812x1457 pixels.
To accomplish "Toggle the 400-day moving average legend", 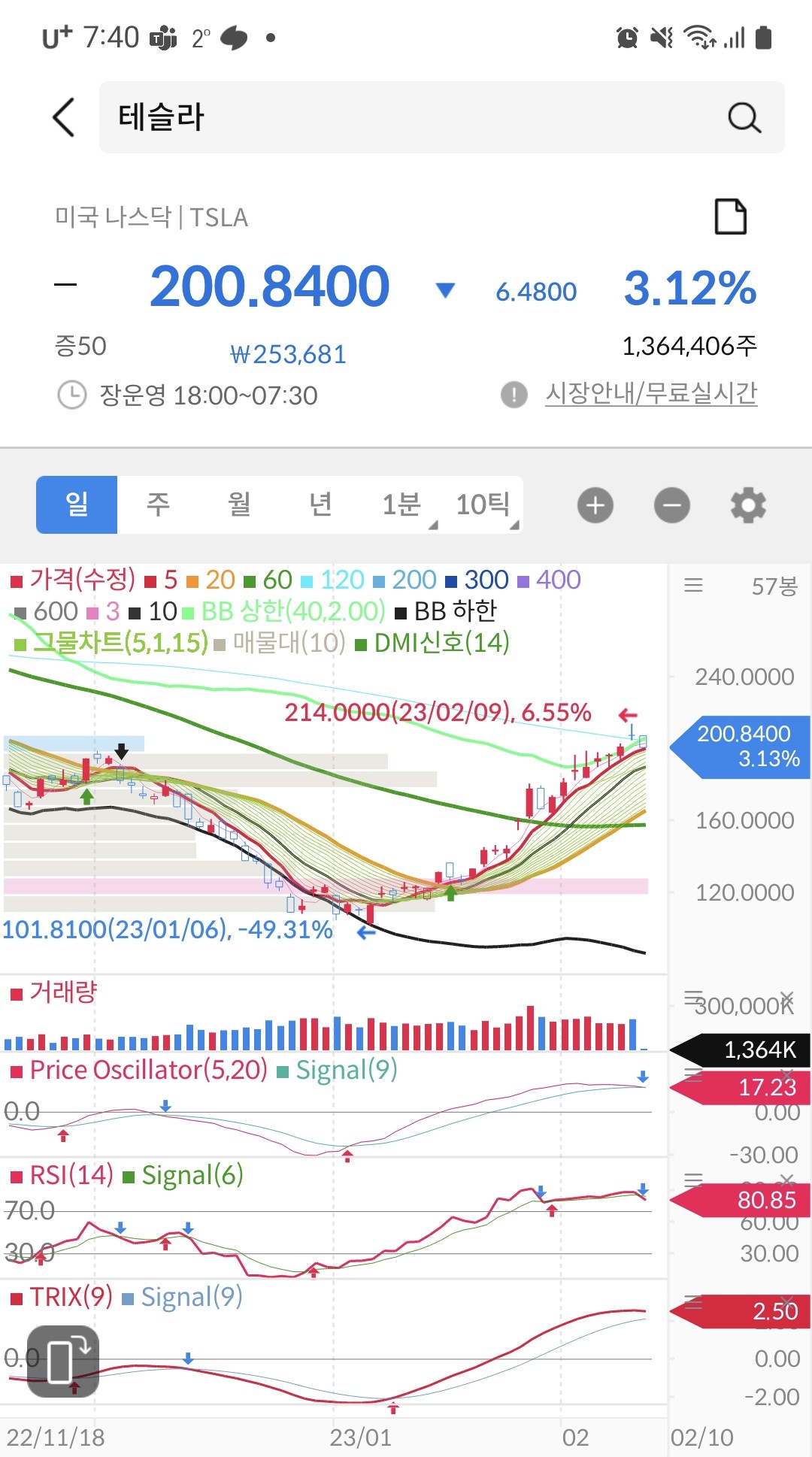I will 550,580.
